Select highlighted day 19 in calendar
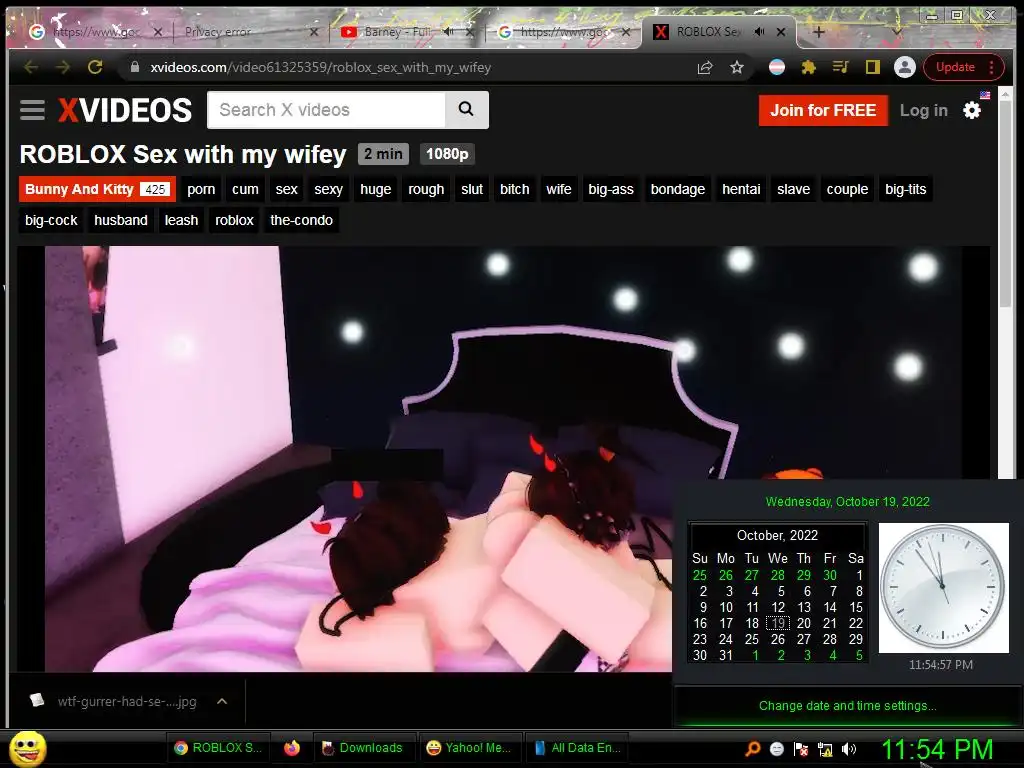Image resolution: width=1024 pixels, height=768 pixels. coord(778,624)
